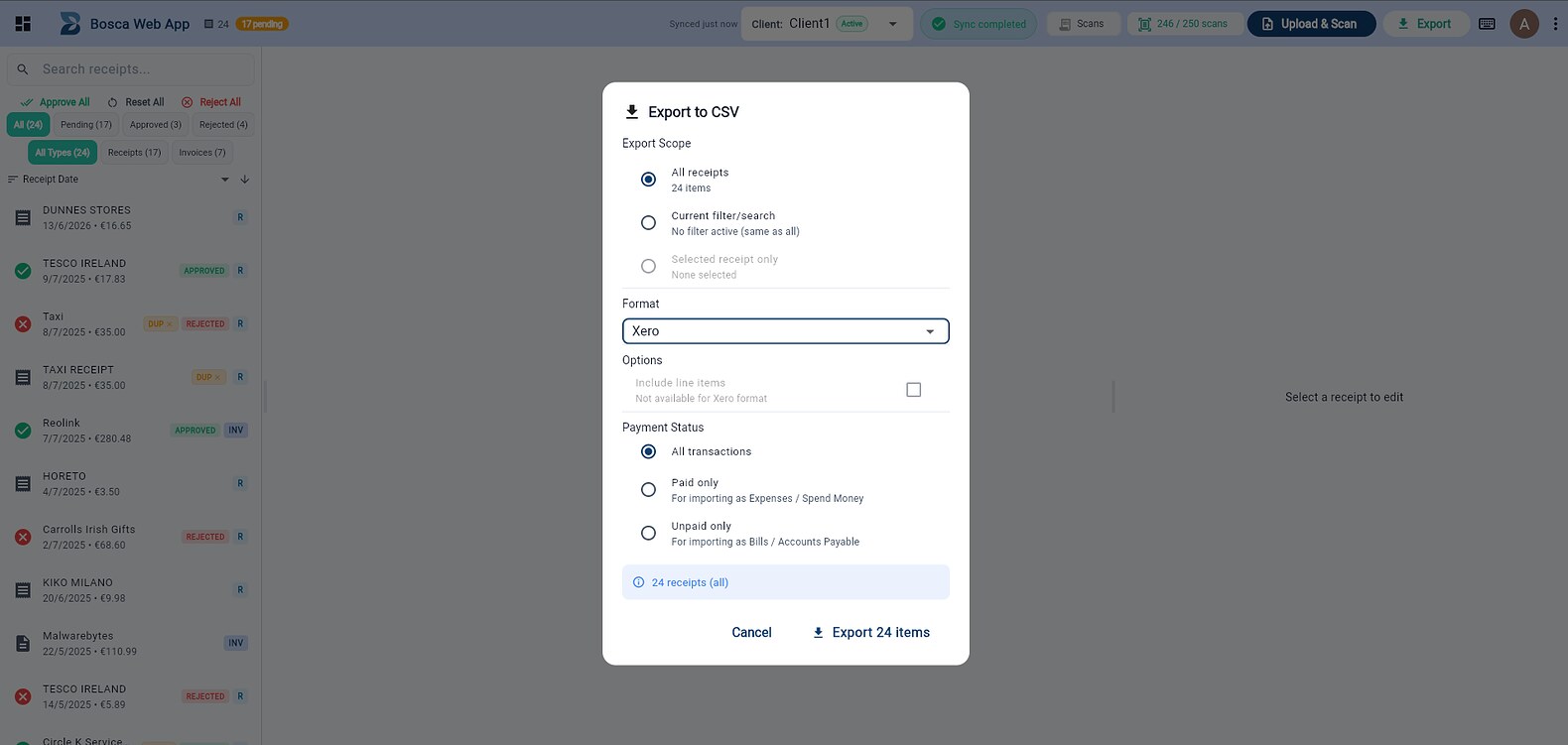This screenshot has width=1568, height=745.
Task: Click the DUNNES STORES receipt icon
Action: 23,217
